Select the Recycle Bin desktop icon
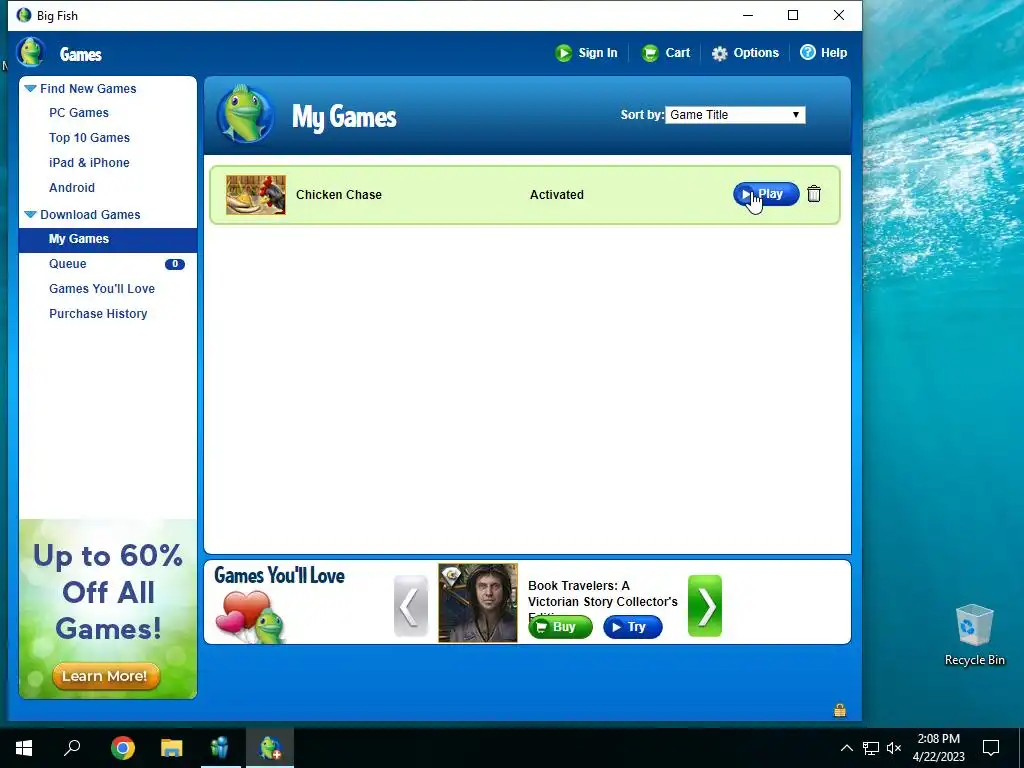The image size is (1024, 768). (974, 635)
